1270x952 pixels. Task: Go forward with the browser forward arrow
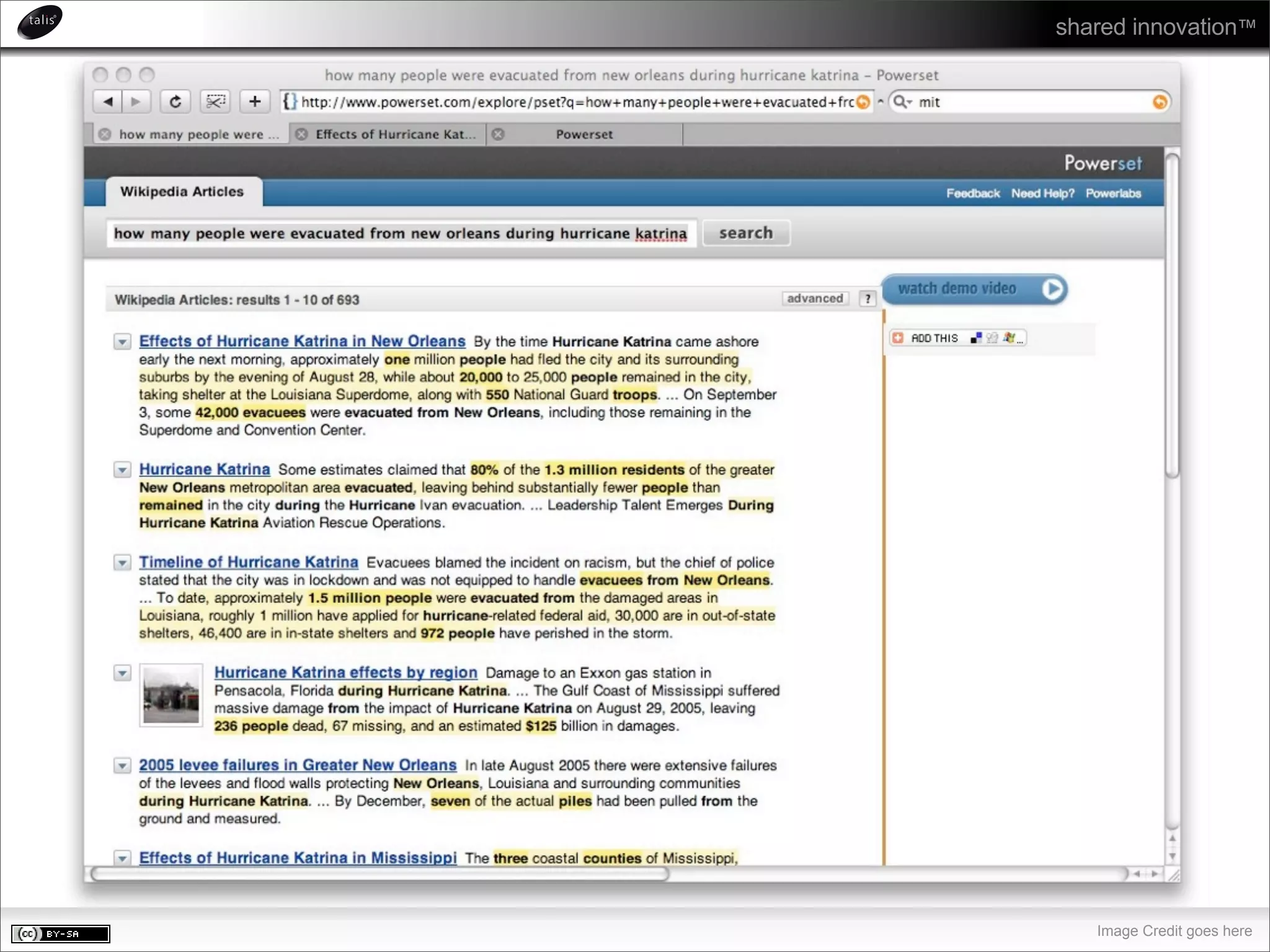point(136,102)
